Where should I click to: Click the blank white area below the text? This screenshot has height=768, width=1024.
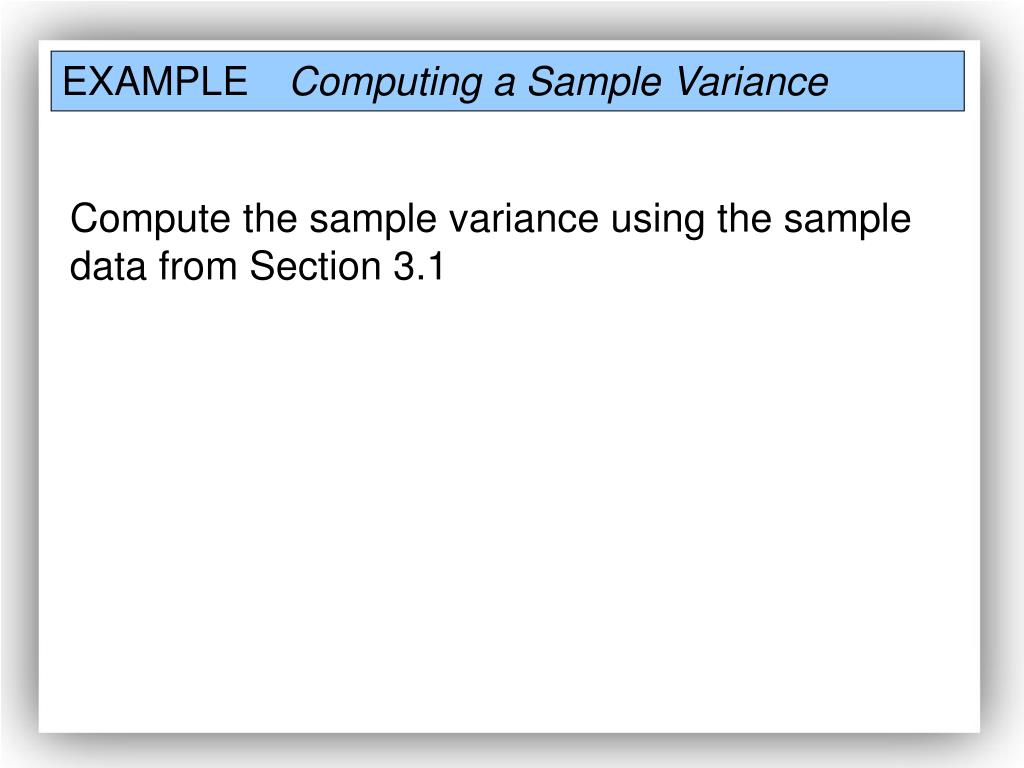pos(509,509)
